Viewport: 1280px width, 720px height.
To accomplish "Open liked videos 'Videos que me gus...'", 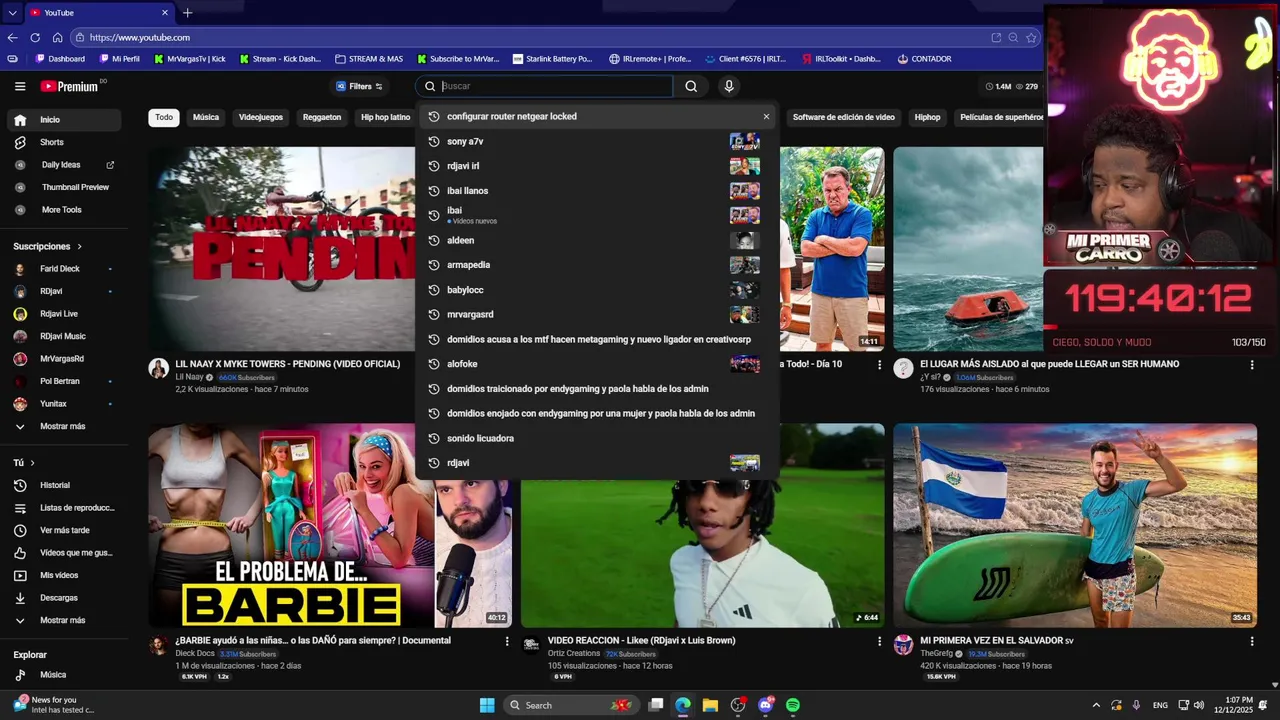I will point(64,553).
